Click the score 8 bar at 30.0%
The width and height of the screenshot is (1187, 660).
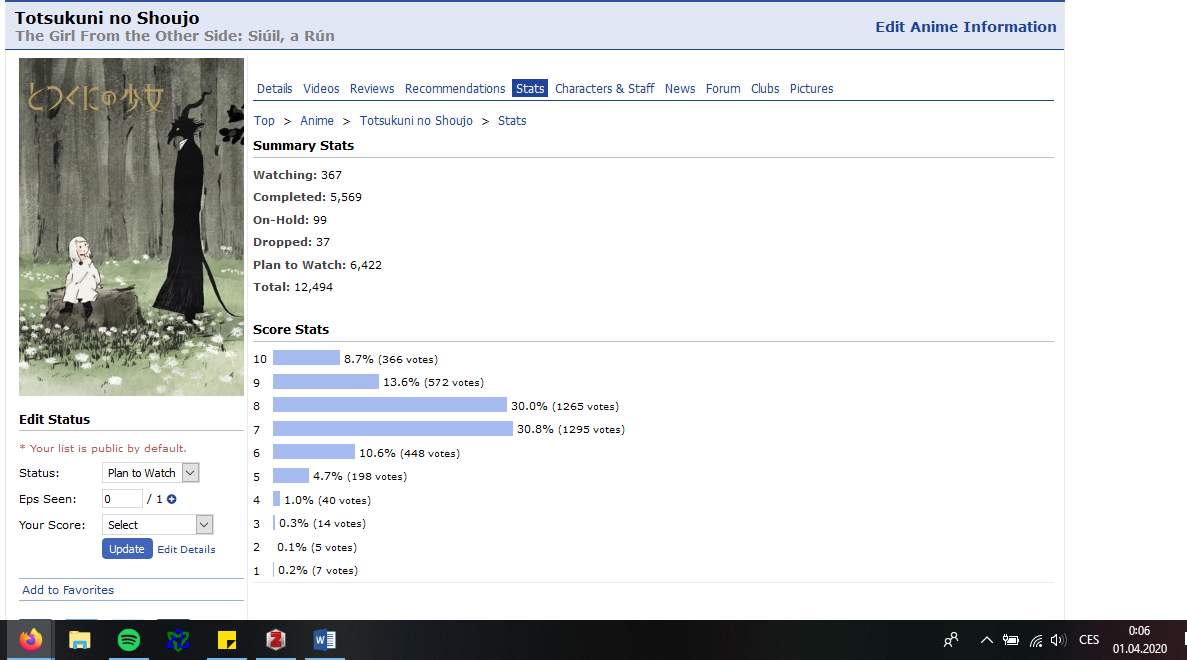390,405
